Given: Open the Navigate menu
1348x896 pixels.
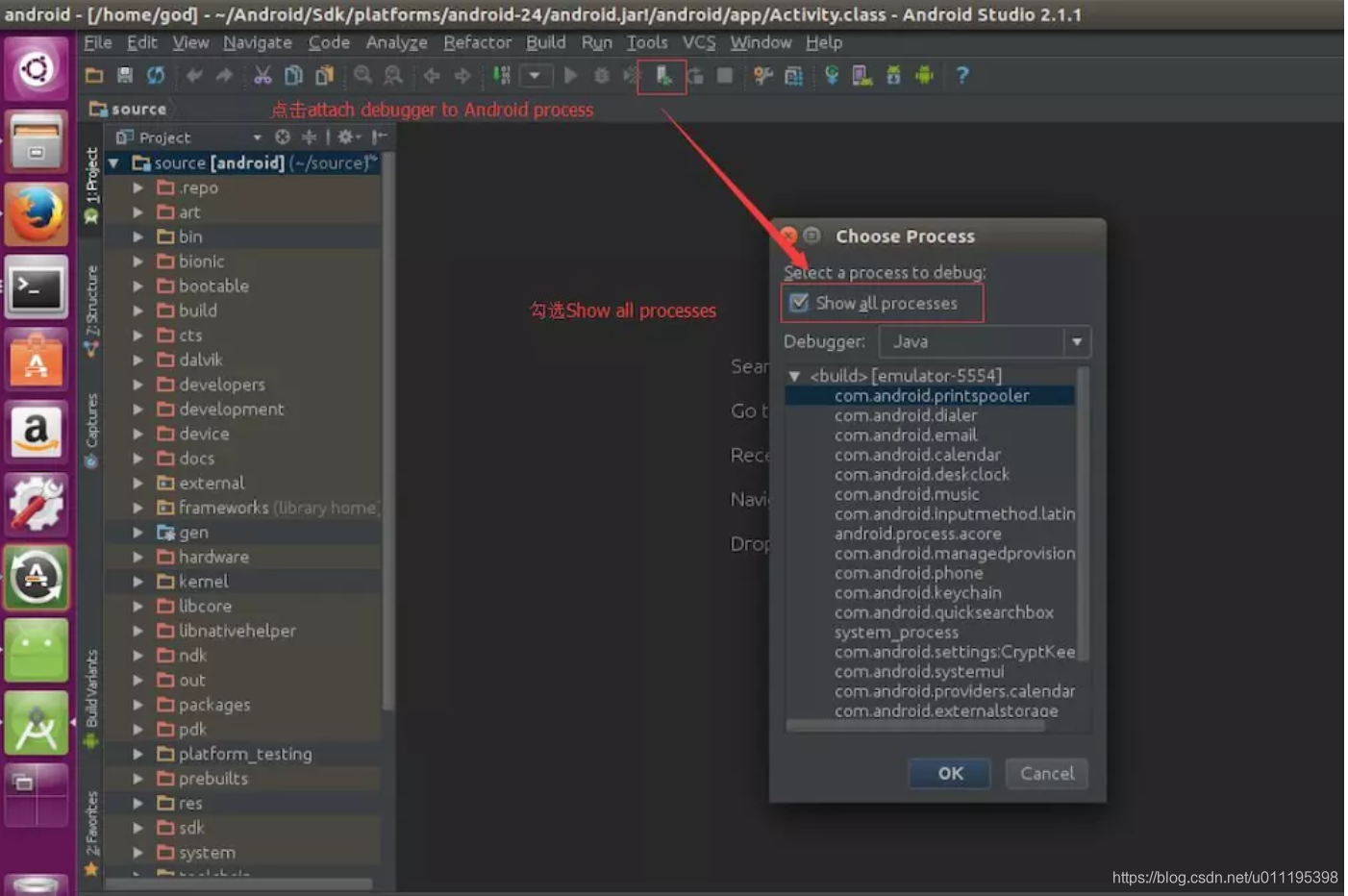Looking at the screenshot, I should tap(258, 42).
